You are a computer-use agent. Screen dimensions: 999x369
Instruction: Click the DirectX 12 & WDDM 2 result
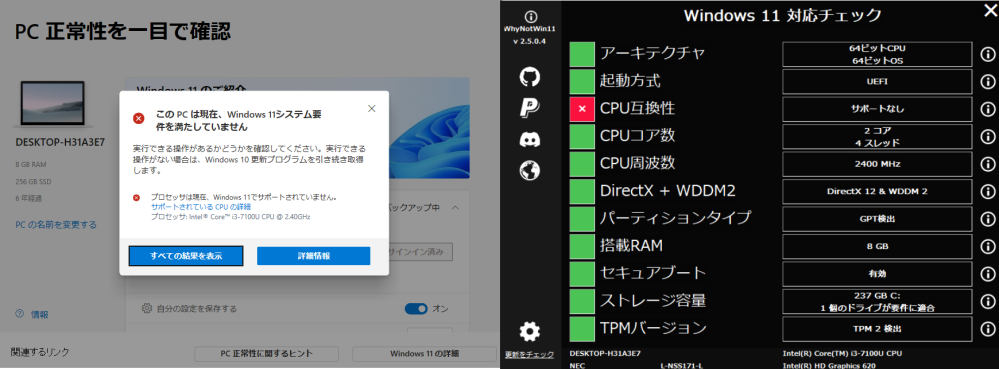point(877,191)
